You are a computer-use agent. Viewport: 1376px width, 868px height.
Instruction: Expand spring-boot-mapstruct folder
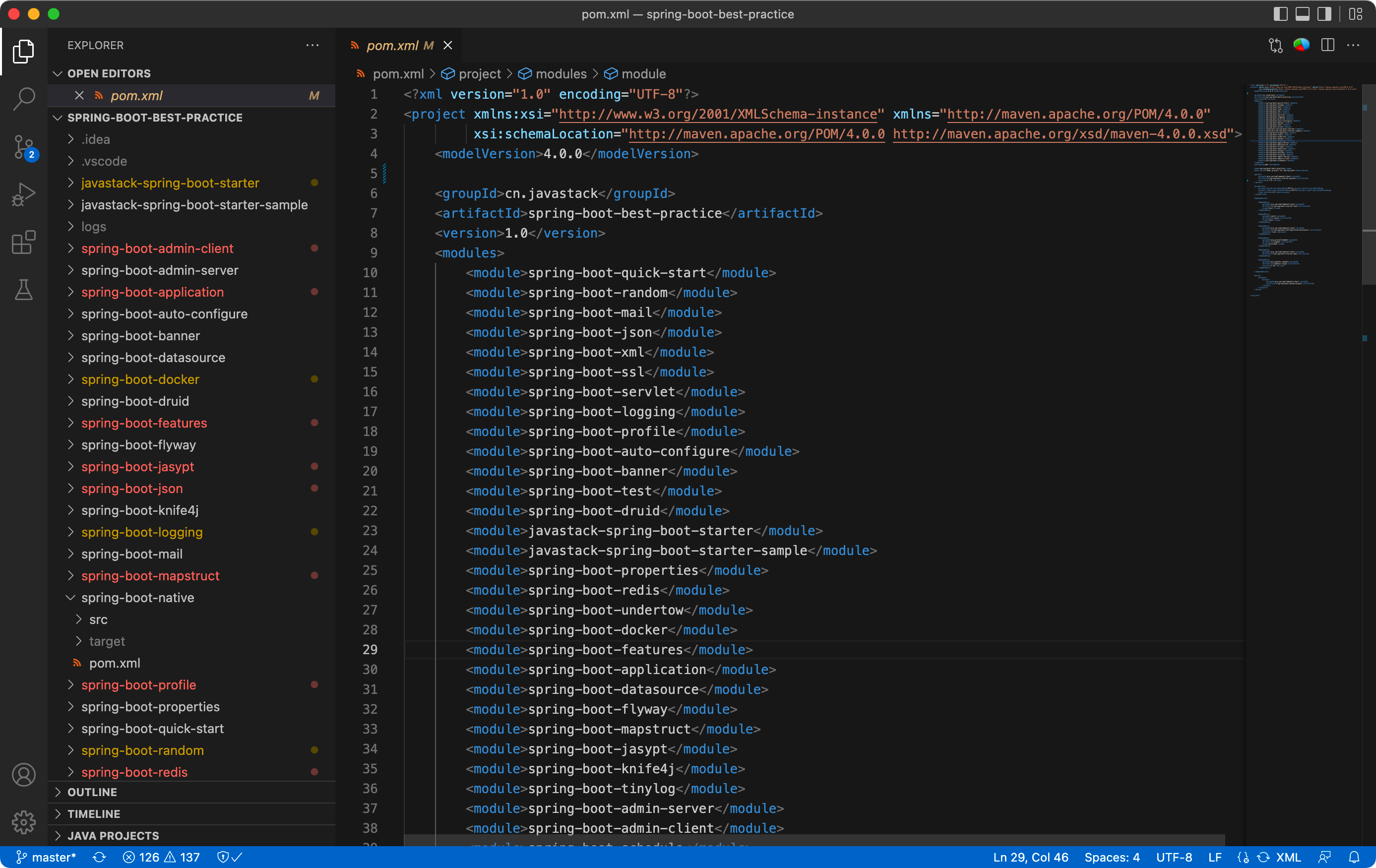pos(191,576)
